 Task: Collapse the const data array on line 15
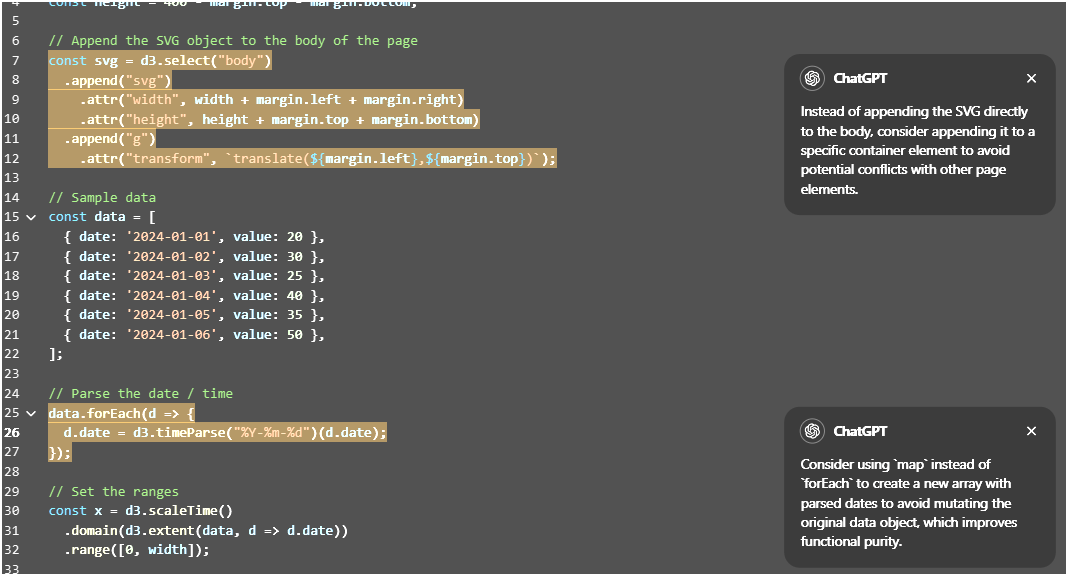(x=31, y=217)
